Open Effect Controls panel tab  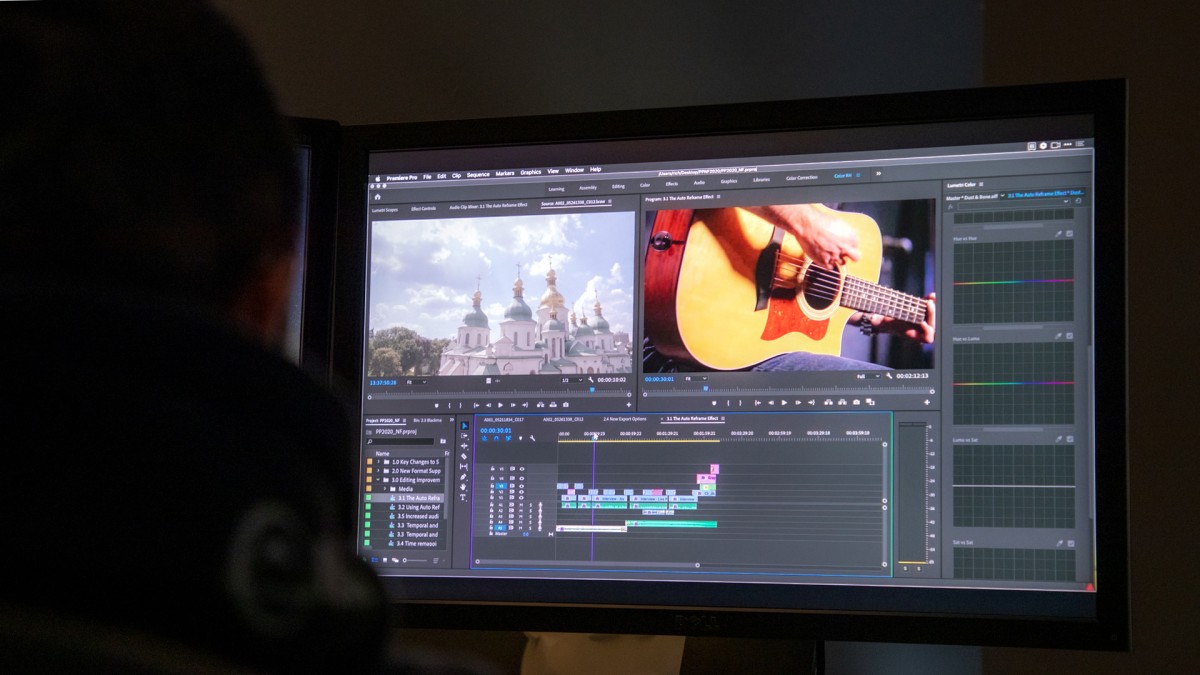[x=423, y=209]
